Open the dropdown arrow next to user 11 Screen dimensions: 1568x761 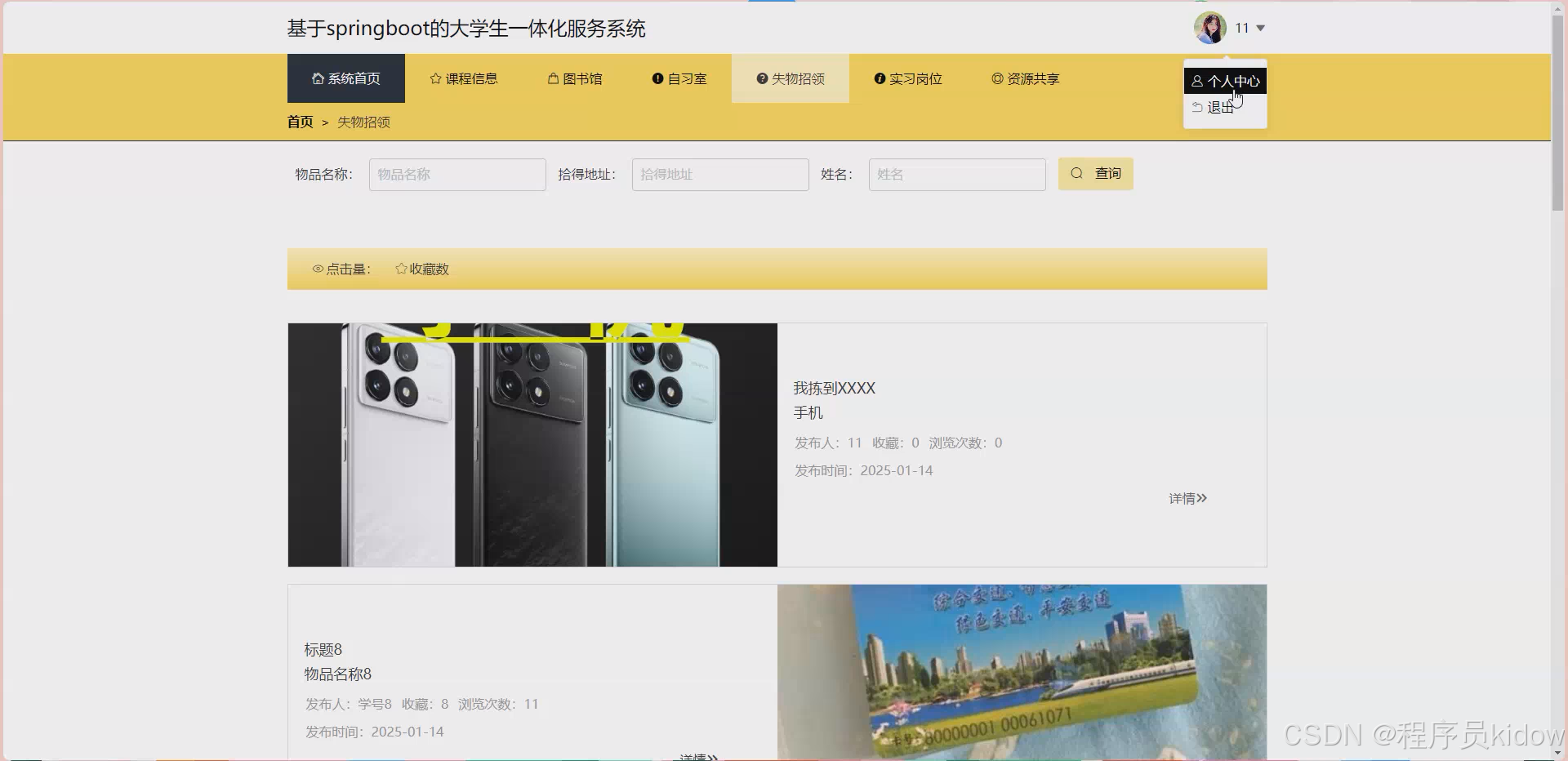(x=1260, y=27)
